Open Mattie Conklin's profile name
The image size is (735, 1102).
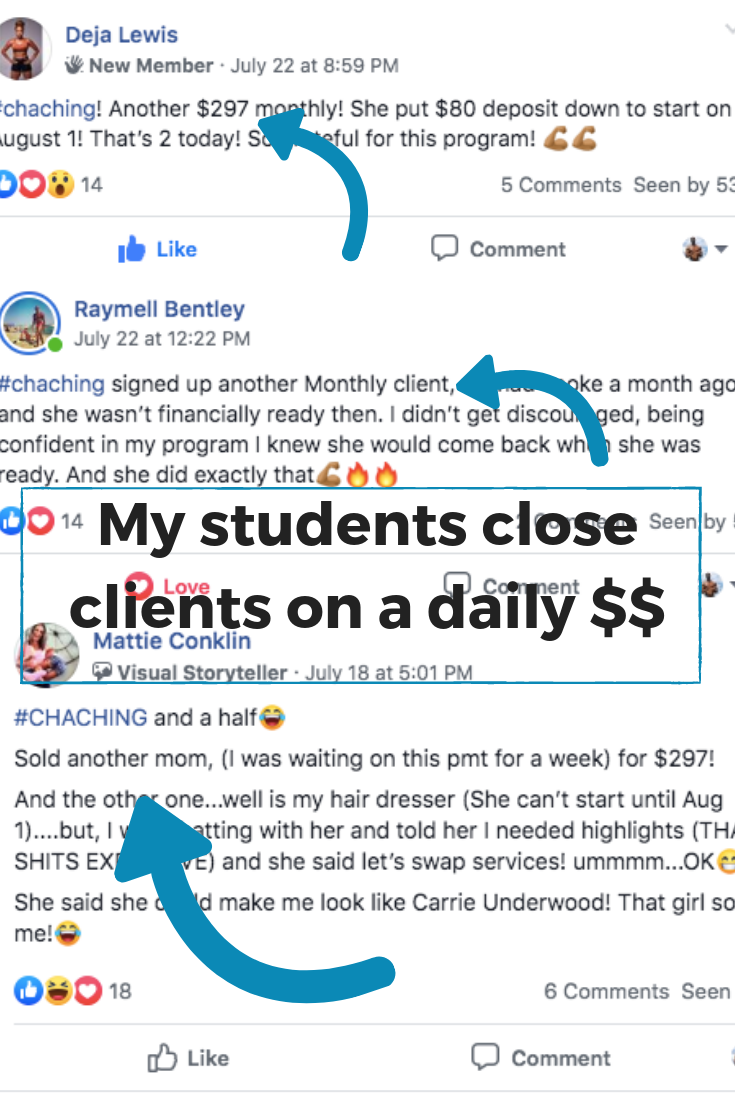[x=172, y=641]
